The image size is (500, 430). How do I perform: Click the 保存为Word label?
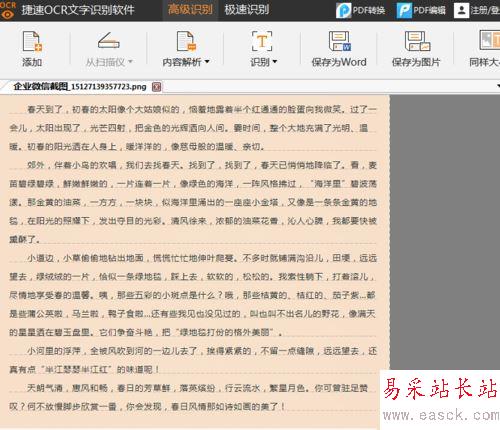(x=339, y=62)
